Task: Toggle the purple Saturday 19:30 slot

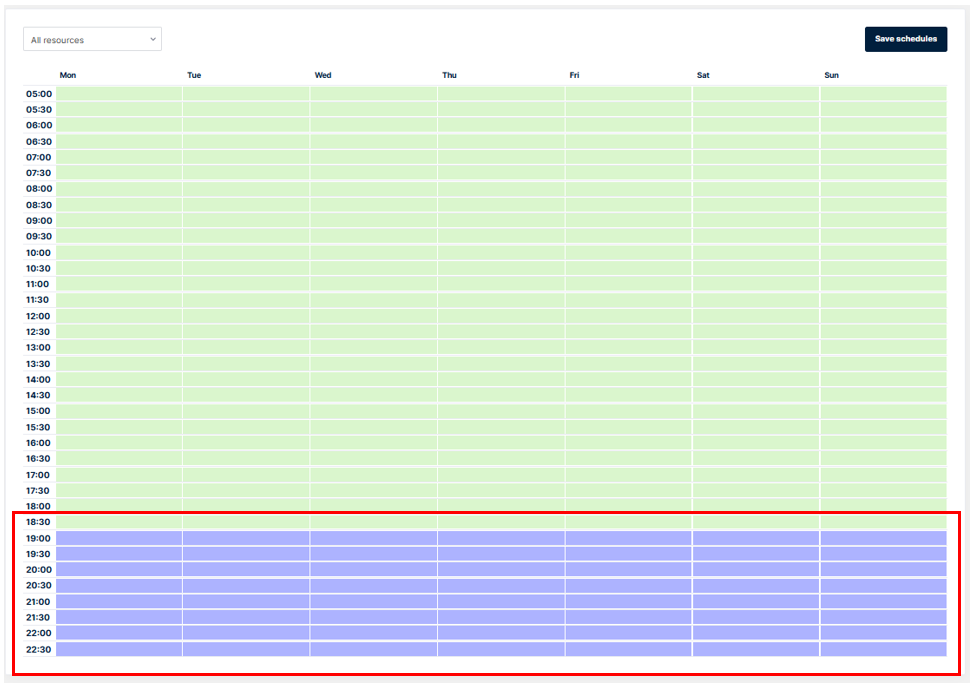Action: (x=755, y=554)
